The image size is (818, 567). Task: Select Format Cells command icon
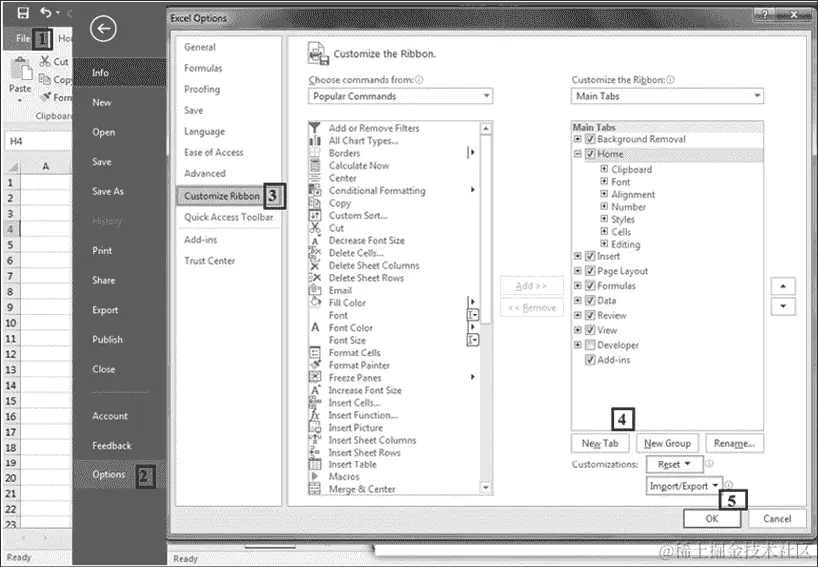tap(315, 353)
